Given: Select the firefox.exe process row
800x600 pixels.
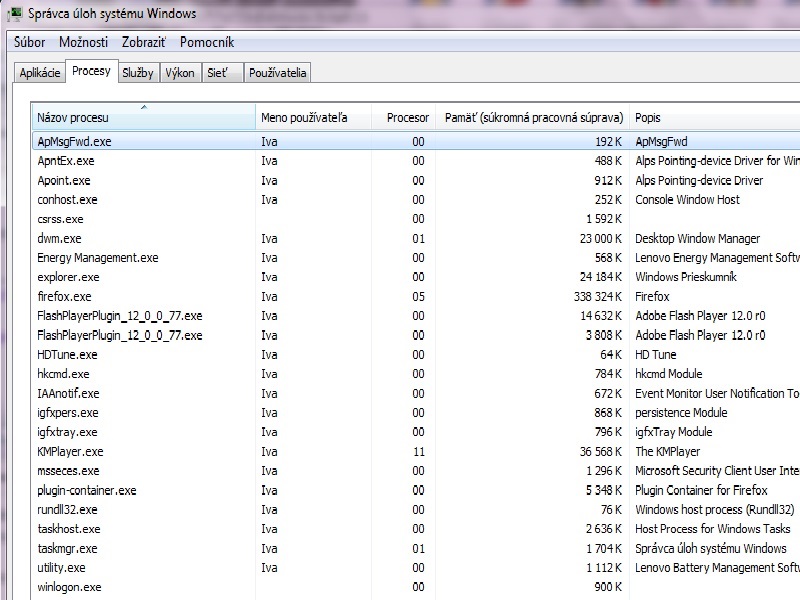Looking at the screenshot, I should 64,297.
